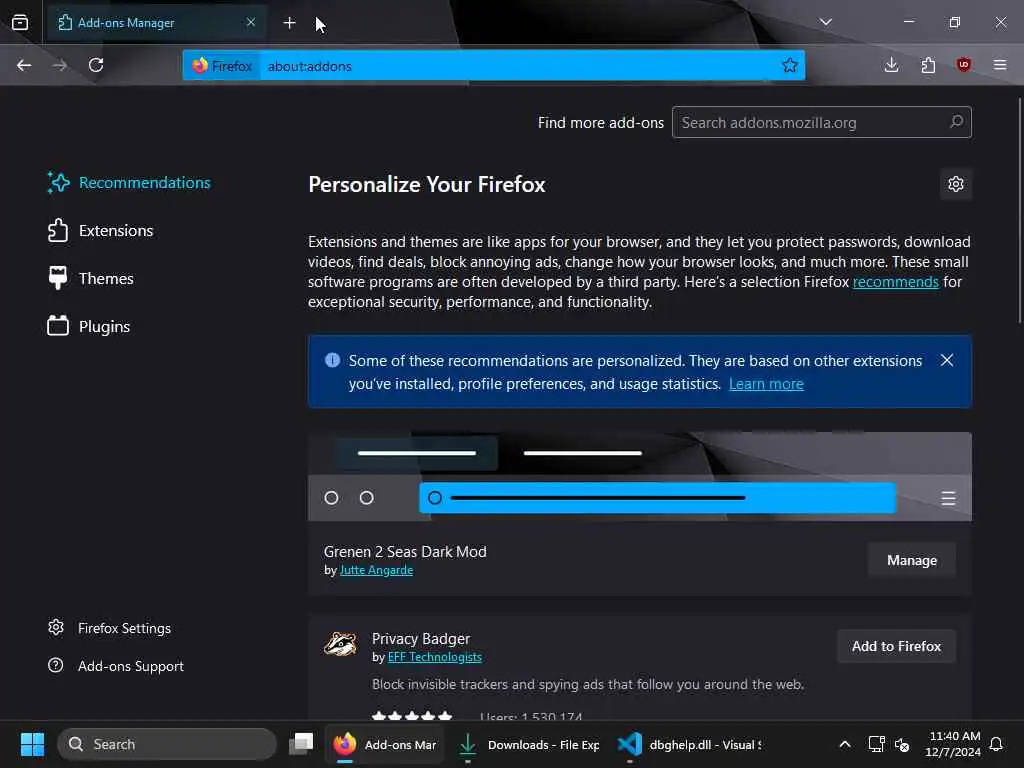Click the 'Personalize Your Firefox' heading

coord(426,185)
